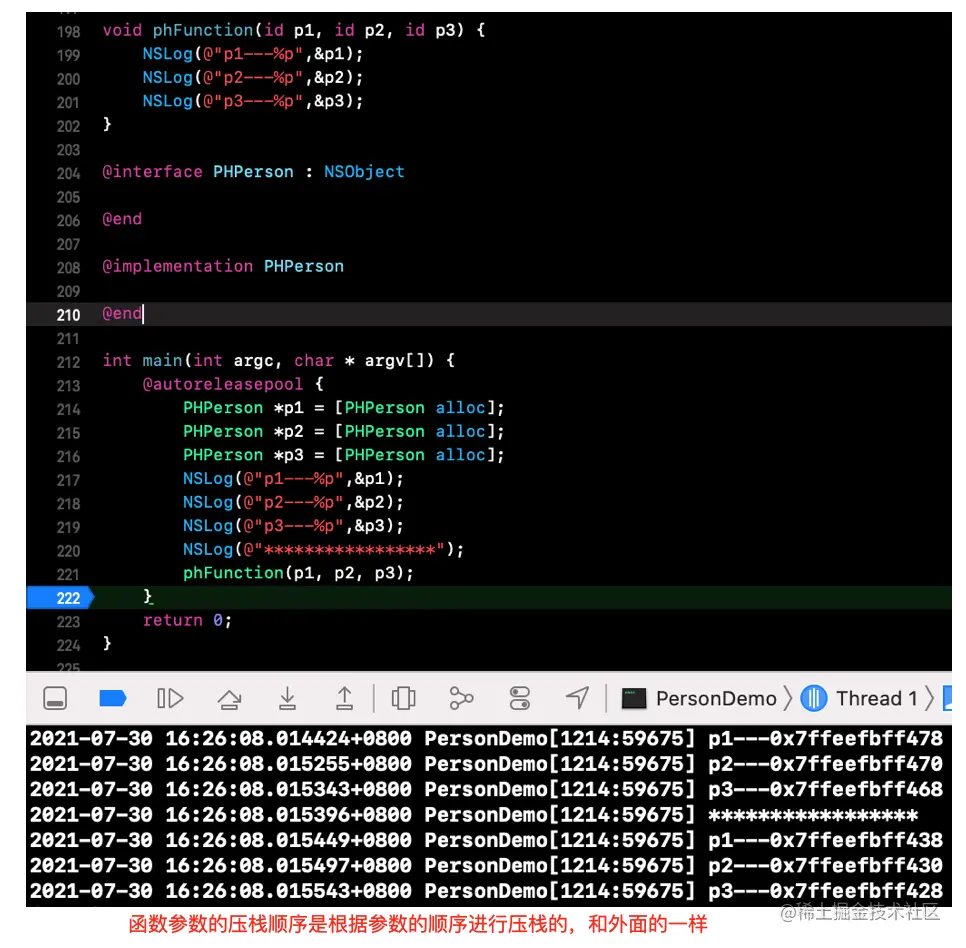
Task: Step out of function icon
Action: pos(344,699)
